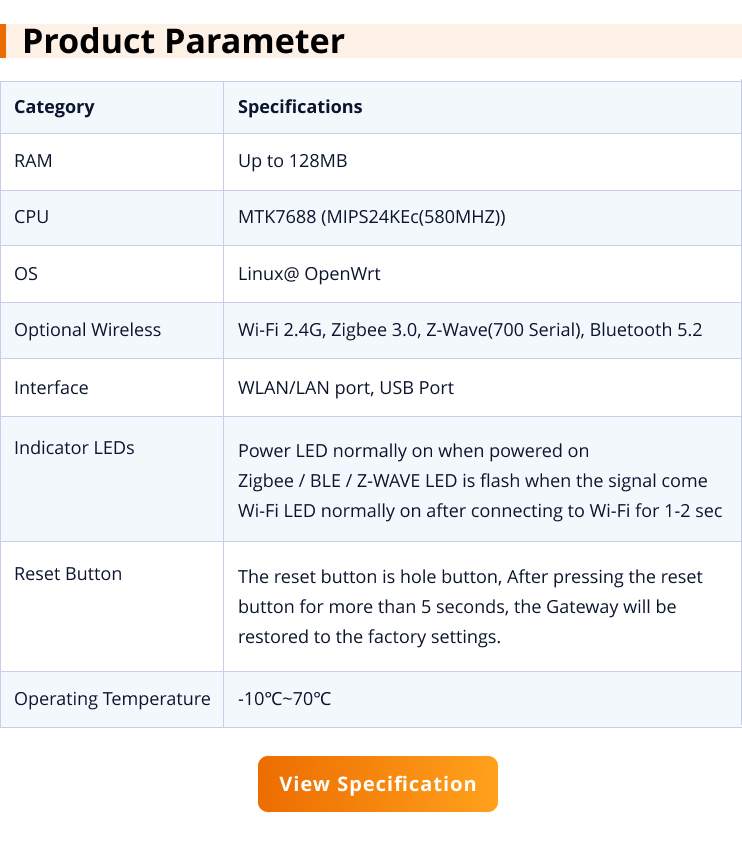Screen dimensions: 742x848
Task: Click the 'Linux@ OpenWrt' value
Action: pyautogui.click(x=309, y=274)
